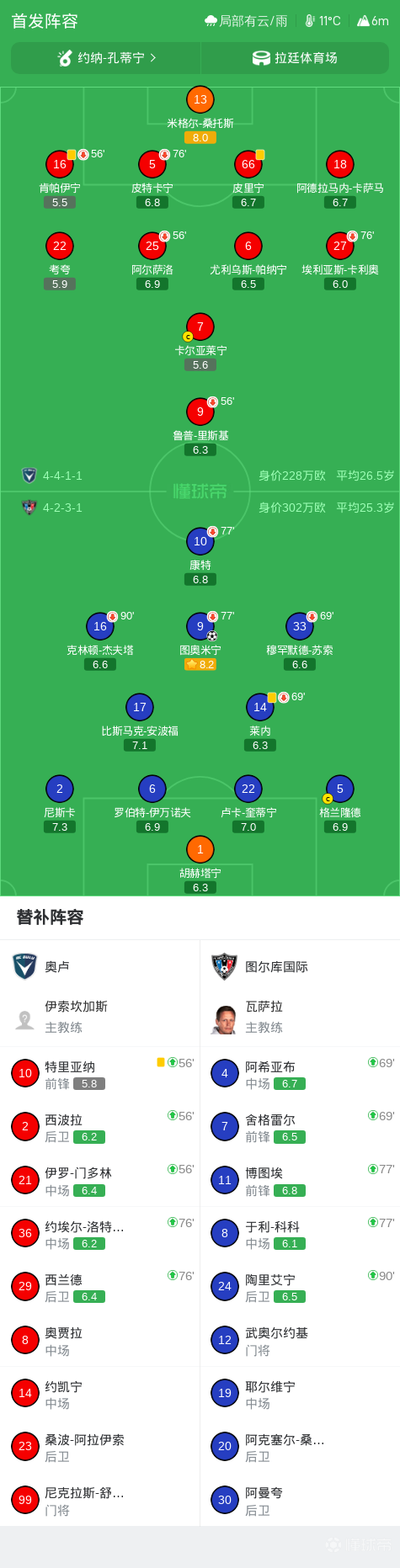The height and width of the screenshot is (1568, 400).
Task: Open coach 瓦萨拉 profile photo
Action: pyautogui.click(x=225, y=1018)
